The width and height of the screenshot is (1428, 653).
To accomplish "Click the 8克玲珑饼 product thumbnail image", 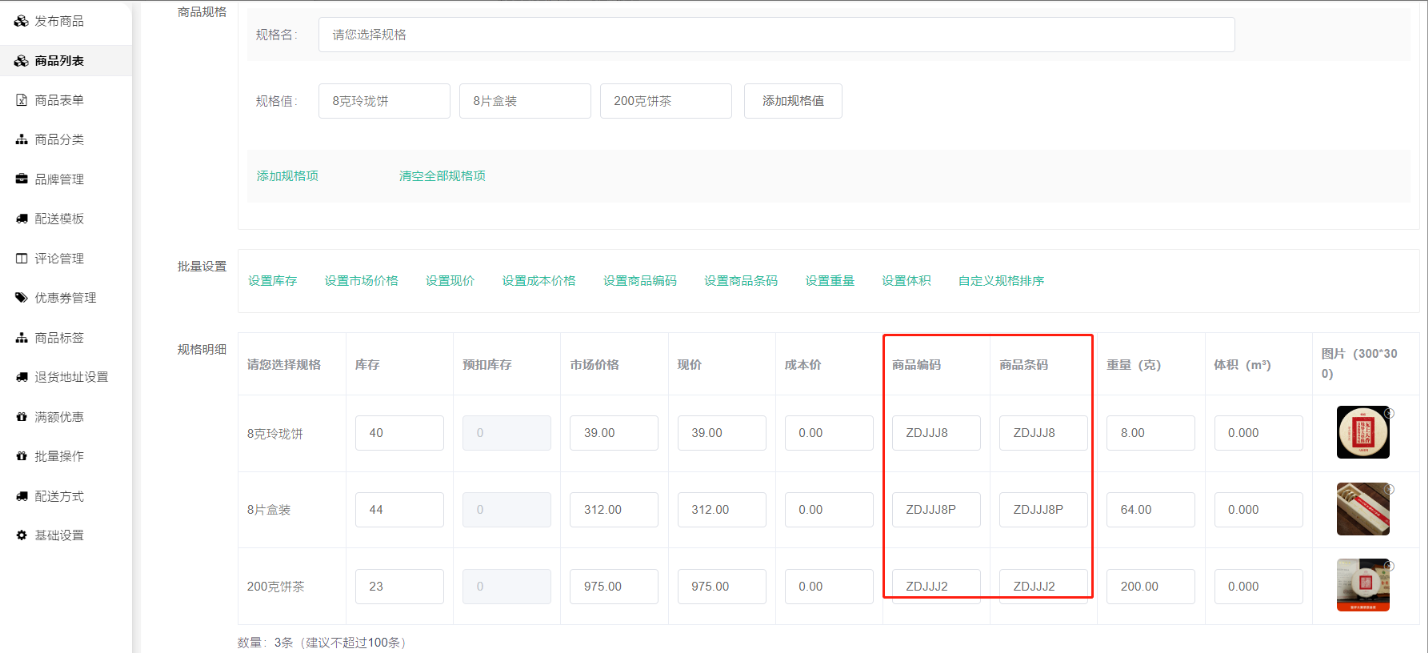I will click(x=1363, y=432).
